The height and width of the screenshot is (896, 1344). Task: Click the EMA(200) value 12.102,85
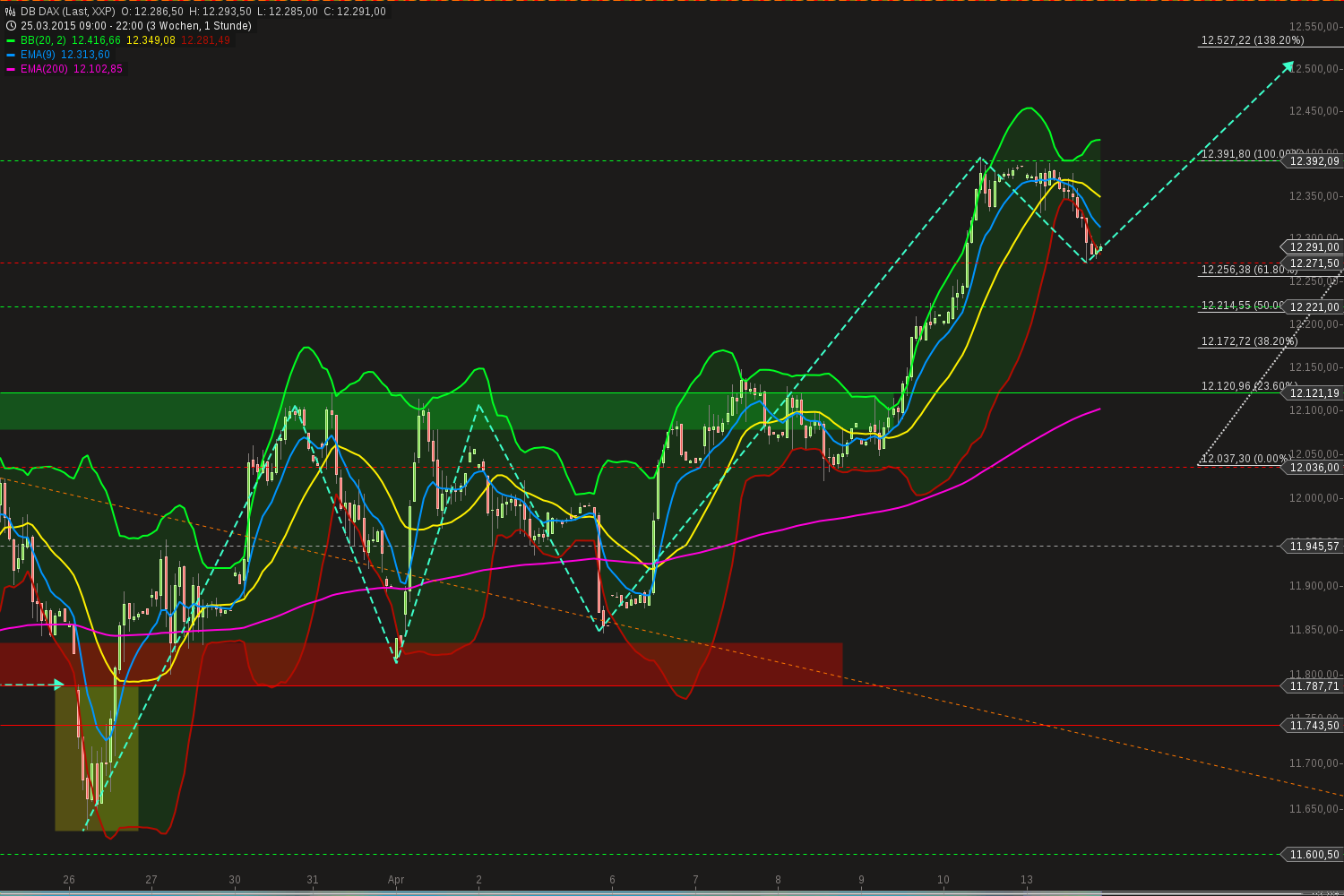pyautogui.click(x=98, y=69)
